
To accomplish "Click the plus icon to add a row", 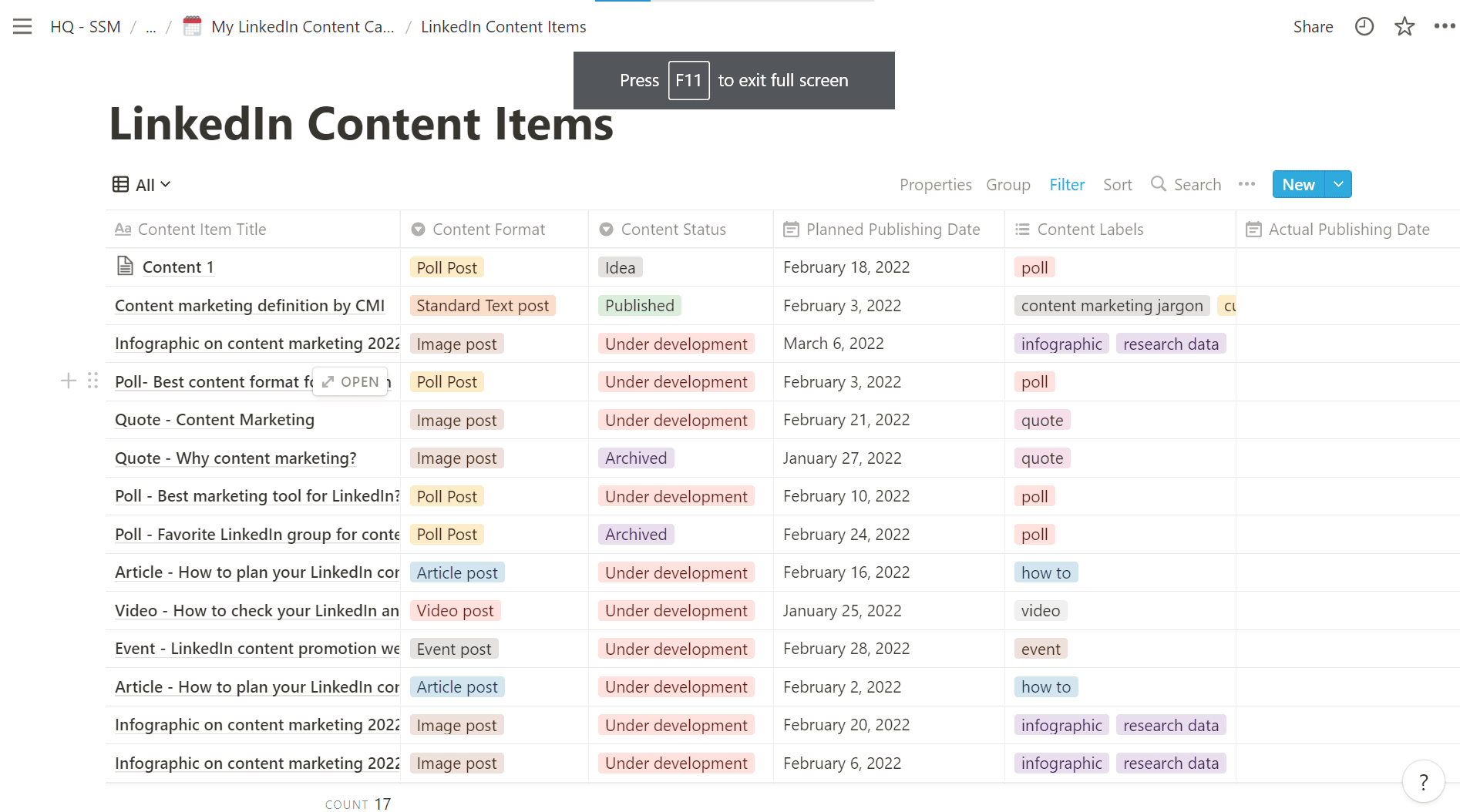I will [x=68, y=381].
